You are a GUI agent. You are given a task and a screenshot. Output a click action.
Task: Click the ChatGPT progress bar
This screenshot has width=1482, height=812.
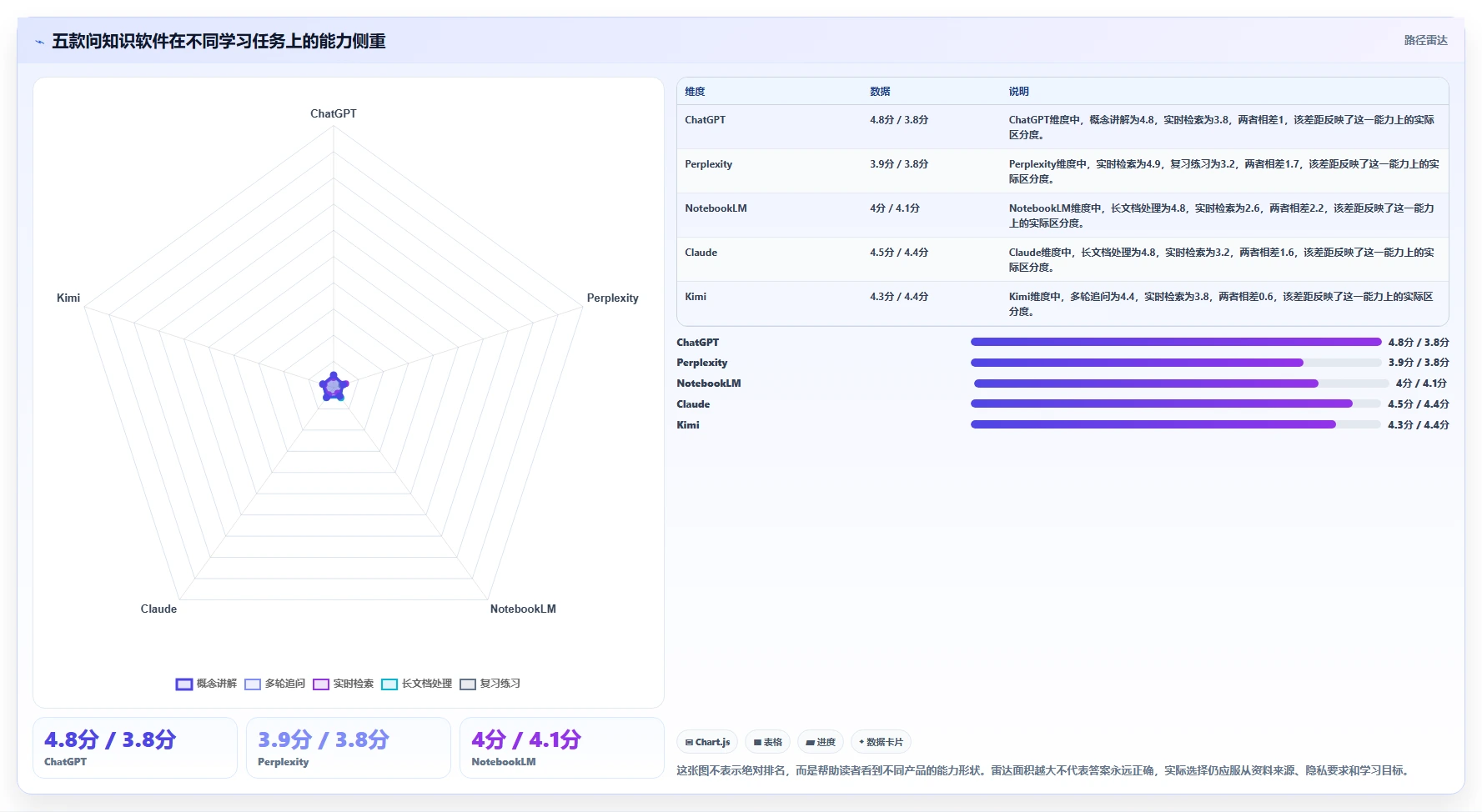click(x=1176, y=342)
